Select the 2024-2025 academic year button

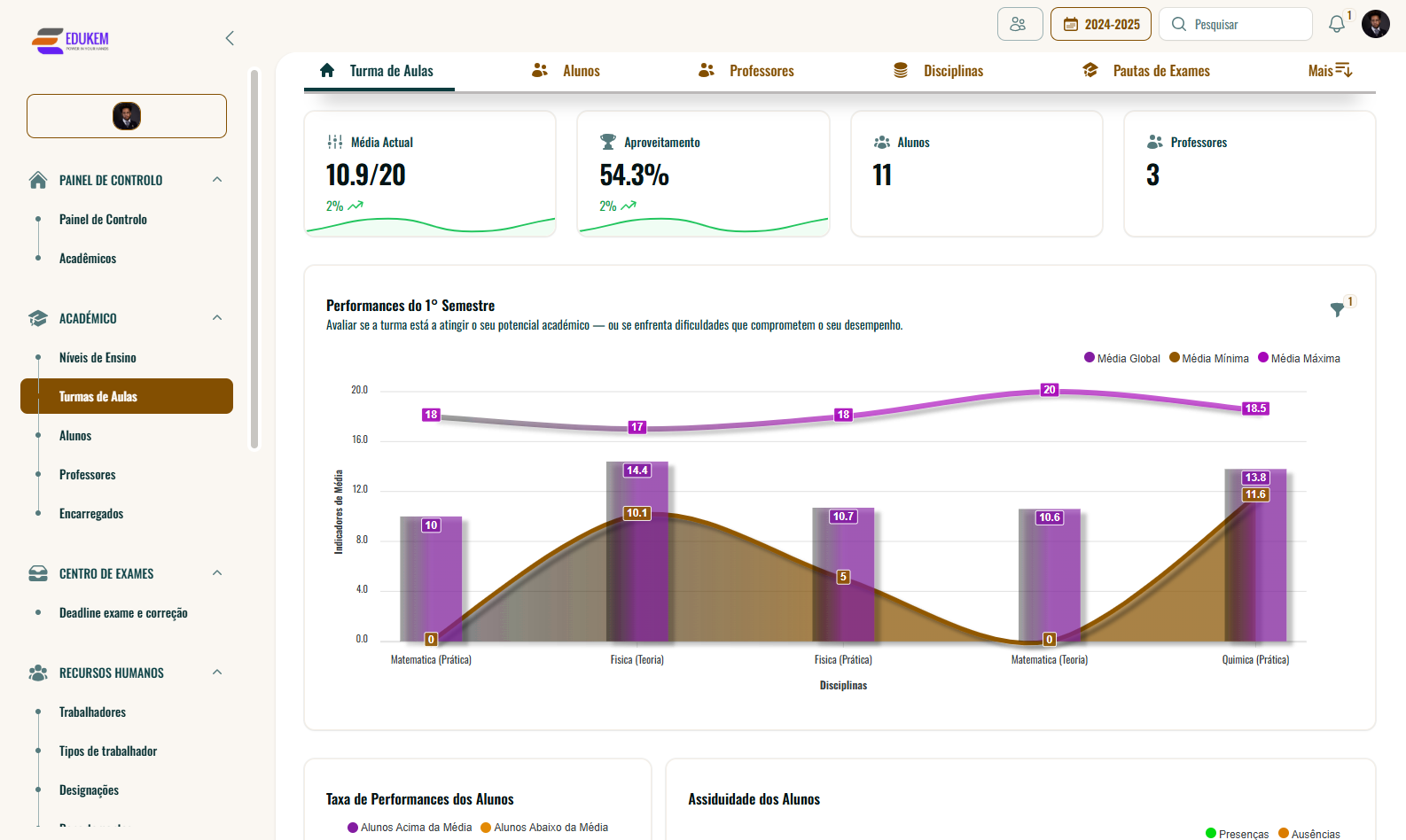tap(1100, 24)
